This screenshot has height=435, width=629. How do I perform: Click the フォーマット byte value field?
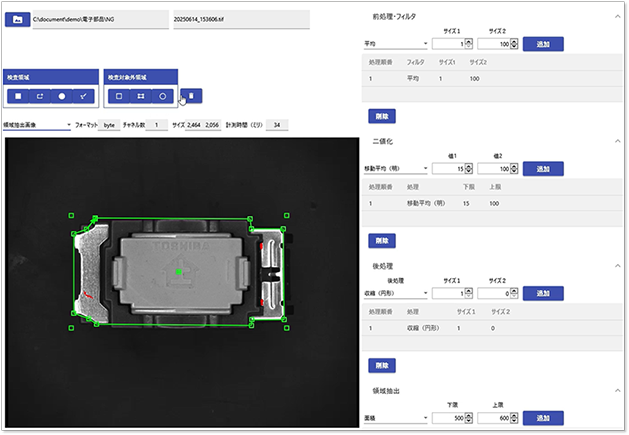[109, 125]
